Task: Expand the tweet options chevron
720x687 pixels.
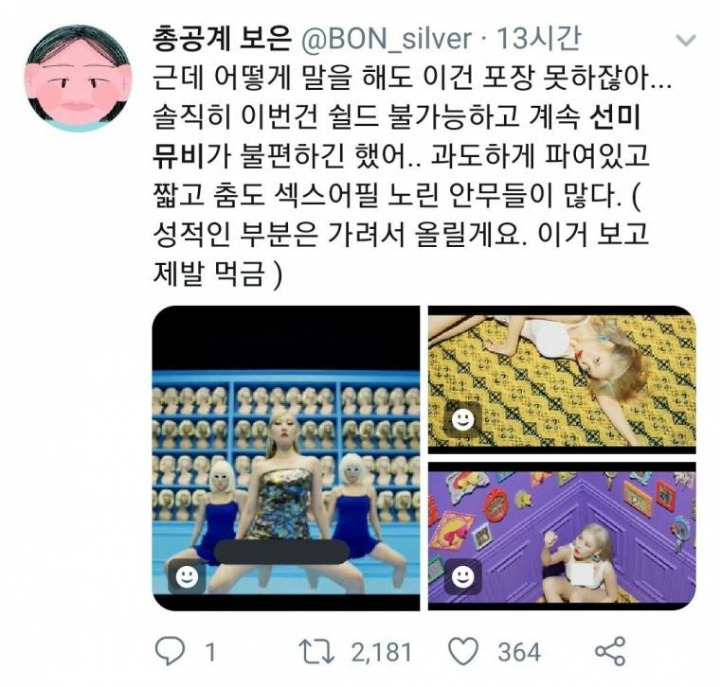Action: [x=686, y=41]
